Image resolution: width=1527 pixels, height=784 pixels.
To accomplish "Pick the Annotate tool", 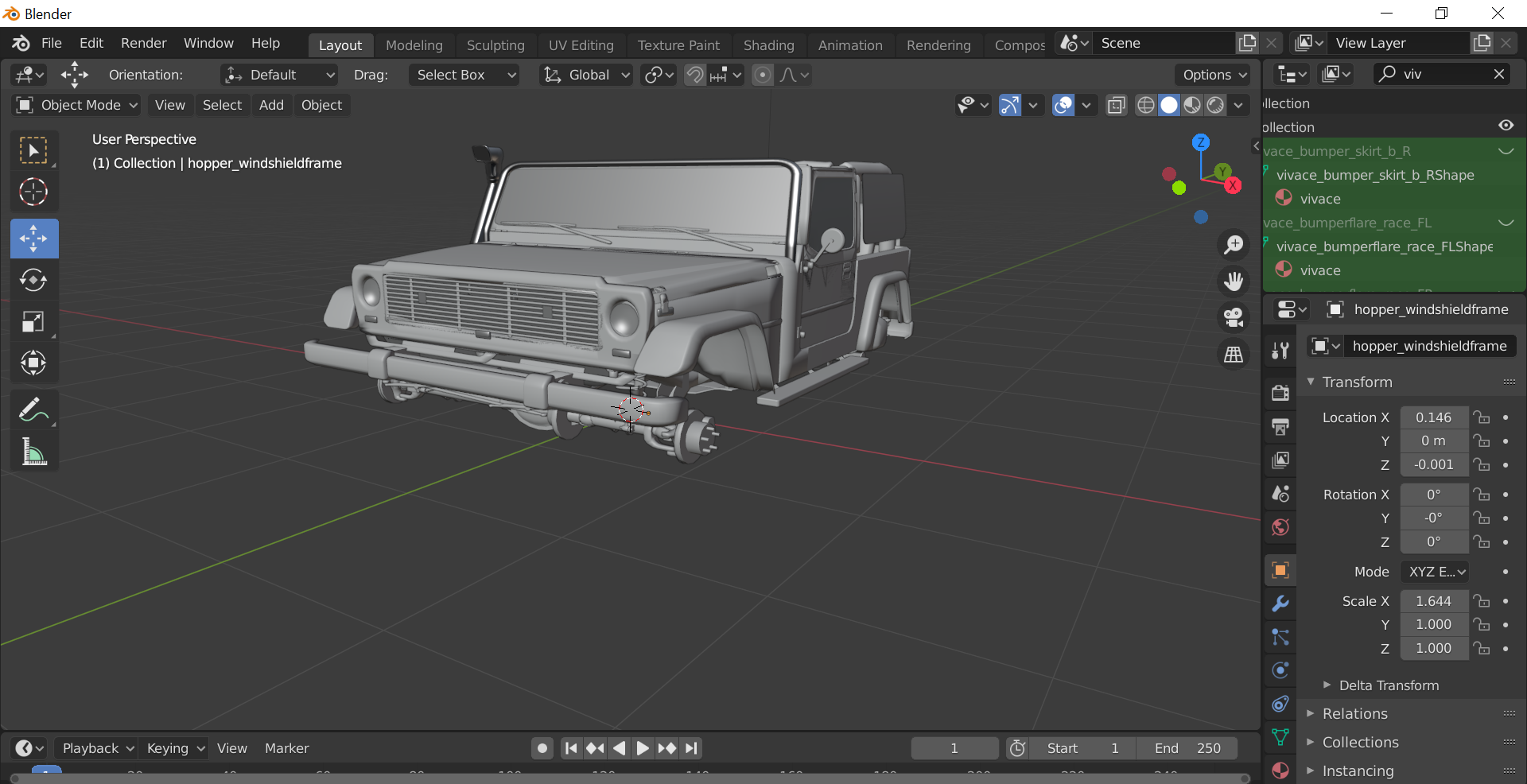I will (33, 410).
